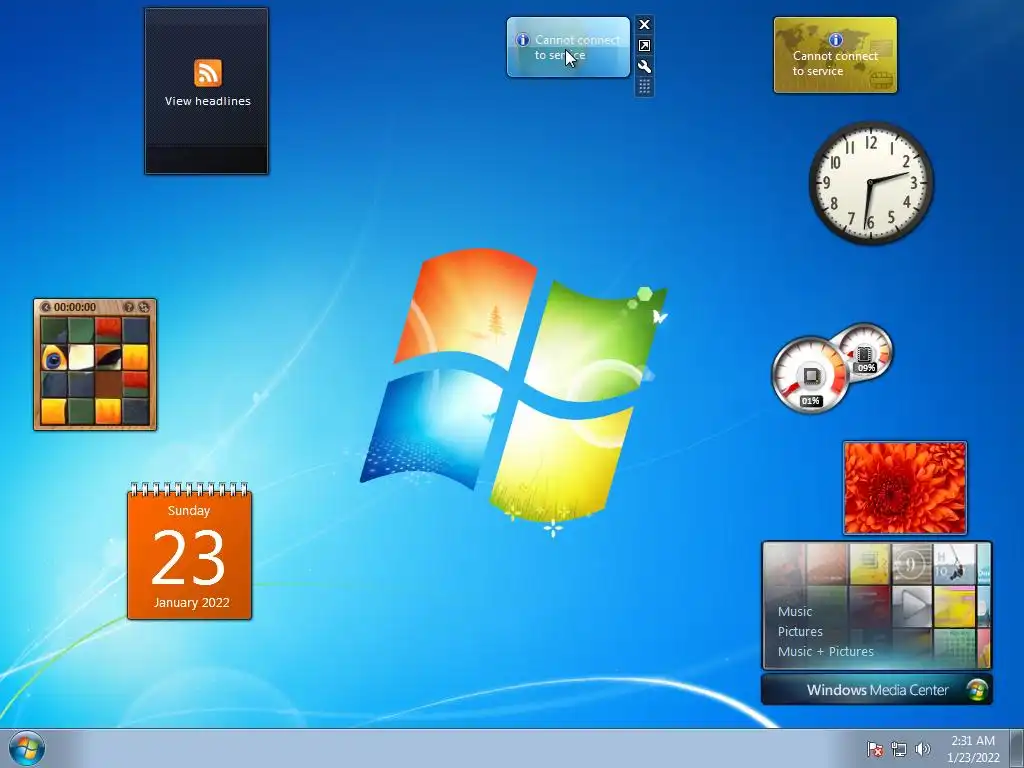This screenshot has width=1024, height=768.
Task: Select the "Cannot connect to service" currency message
Action: [835, 63]
